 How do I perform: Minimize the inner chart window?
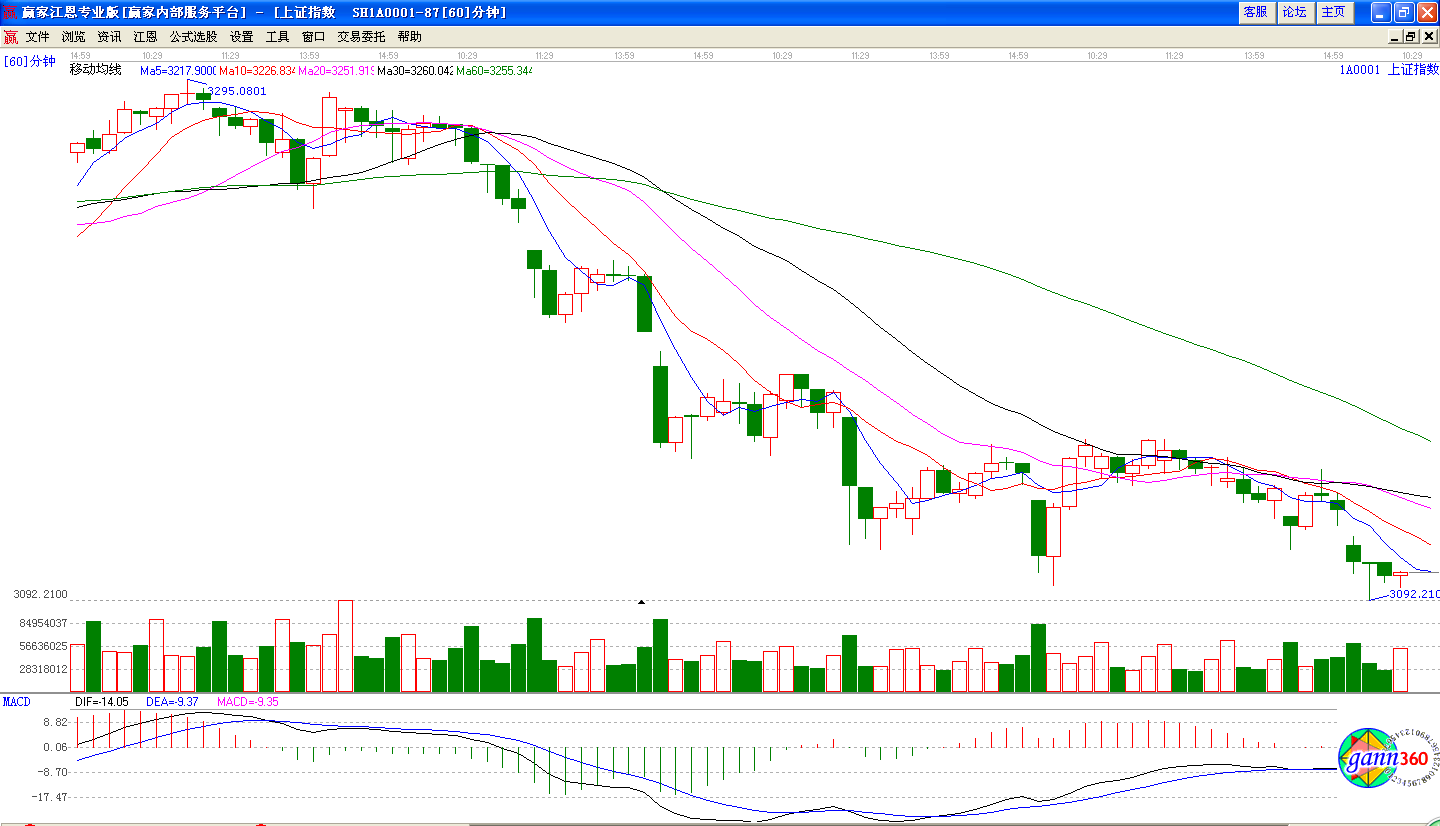point(1396,37)
